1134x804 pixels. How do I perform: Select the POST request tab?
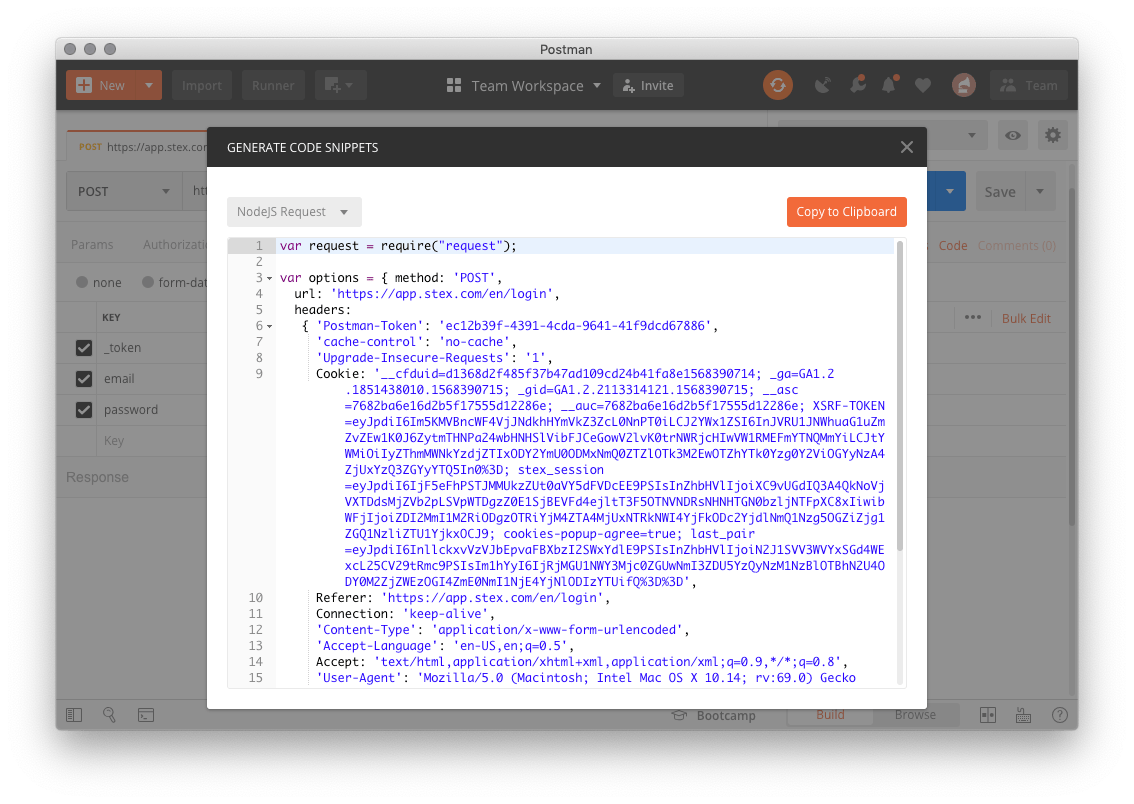(137, 146)
